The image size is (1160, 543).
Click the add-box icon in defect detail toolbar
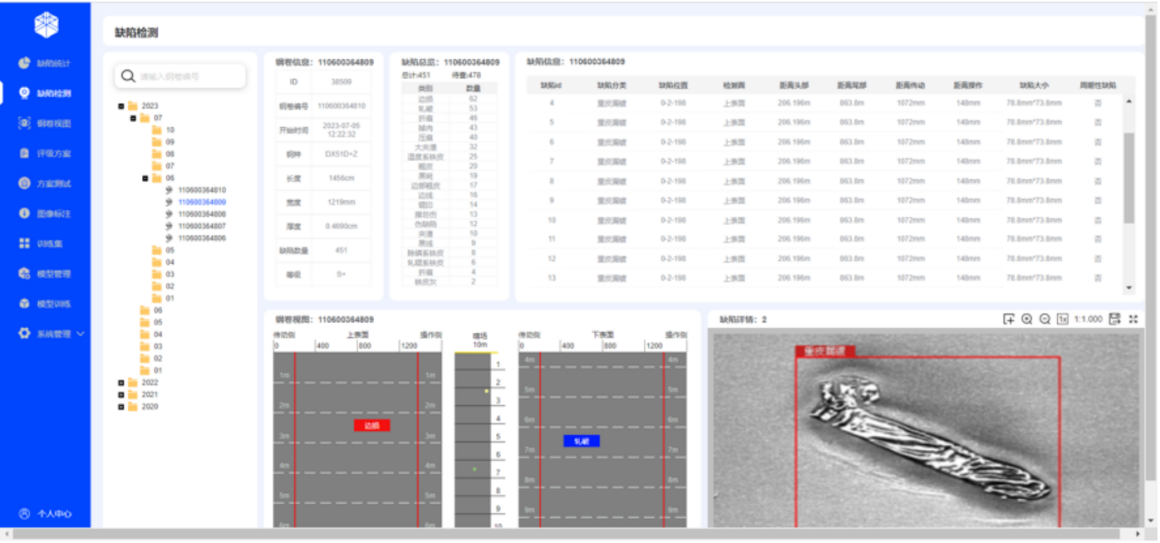(1009, 319)
